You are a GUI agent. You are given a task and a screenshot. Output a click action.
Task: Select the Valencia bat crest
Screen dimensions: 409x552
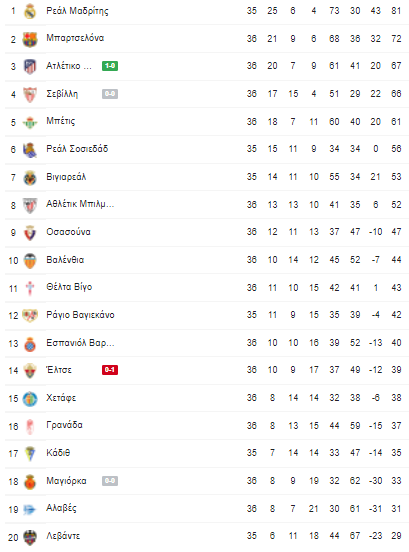[30, 261]
